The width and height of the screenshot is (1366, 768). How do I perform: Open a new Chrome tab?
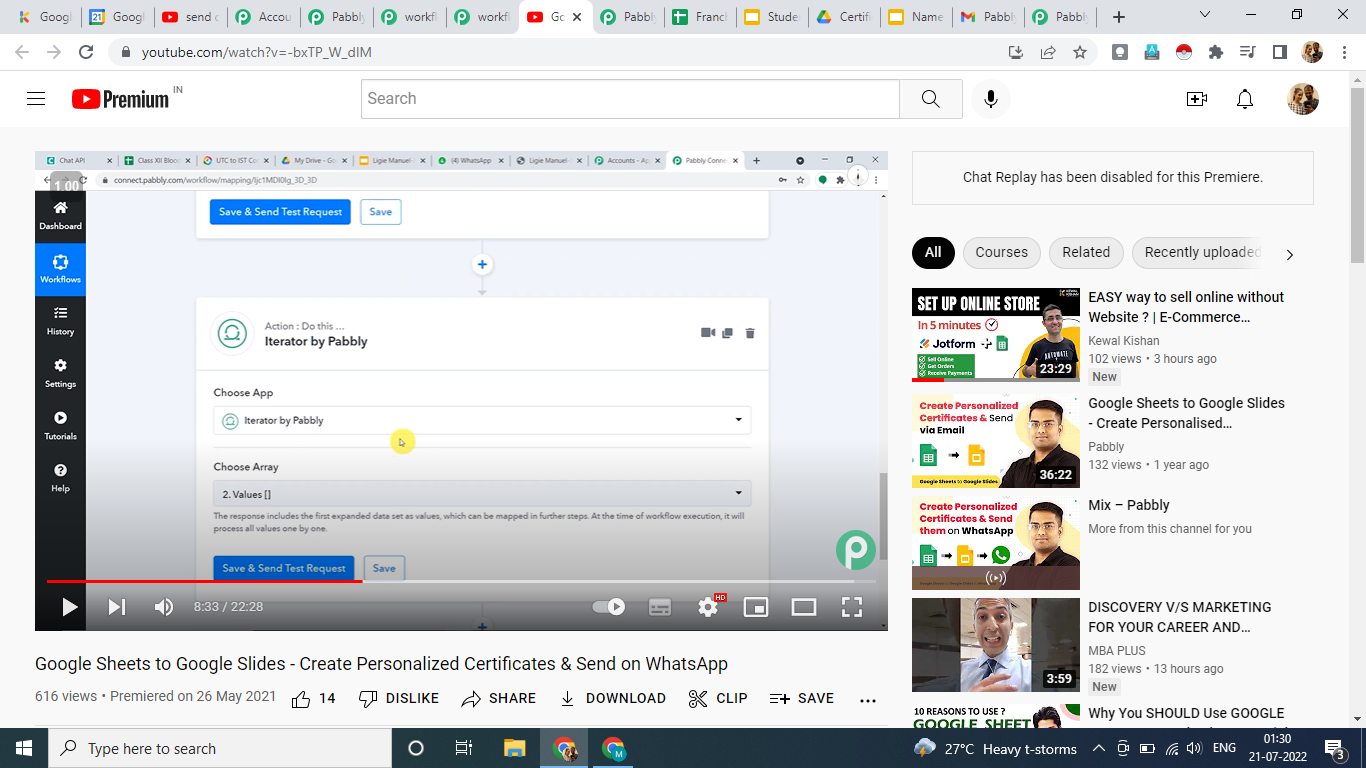click(x=1119, y=17)
